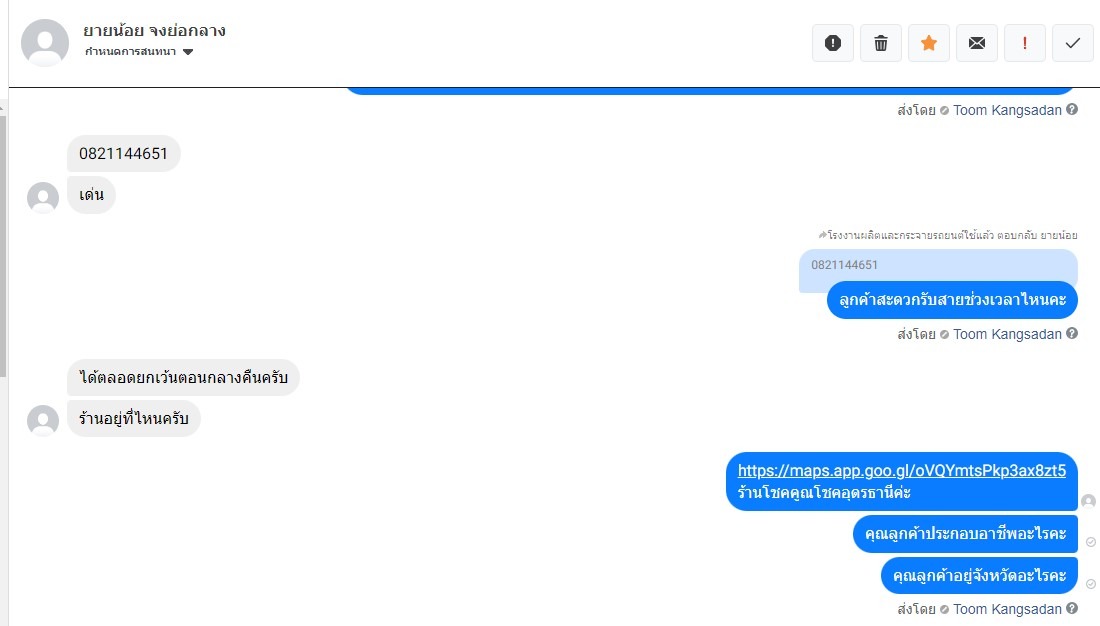Screen dimensions: 1100x626
Task: Flag conversation with the red exclamation icon
Action: (x=1025, y=43)
